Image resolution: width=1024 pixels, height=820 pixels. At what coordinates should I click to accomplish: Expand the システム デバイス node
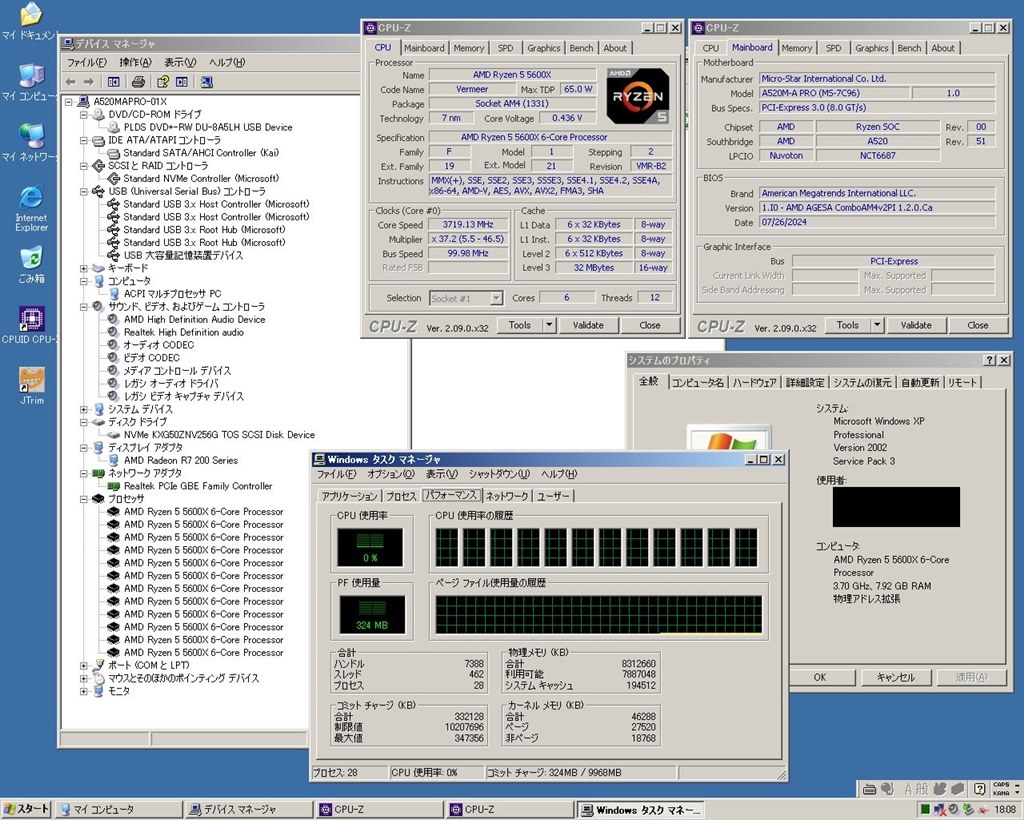click(x=84, y=409)
